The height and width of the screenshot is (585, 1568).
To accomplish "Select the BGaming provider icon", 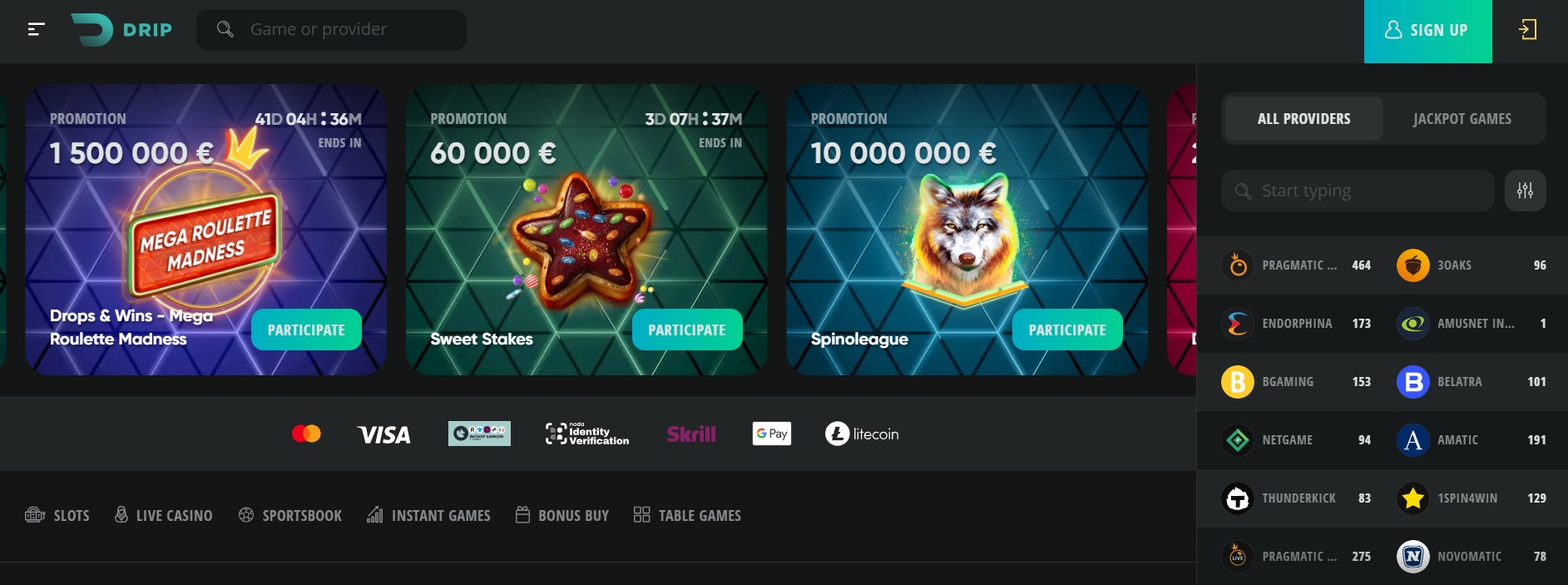I will pyautogui.click(x=1237, y=382).
